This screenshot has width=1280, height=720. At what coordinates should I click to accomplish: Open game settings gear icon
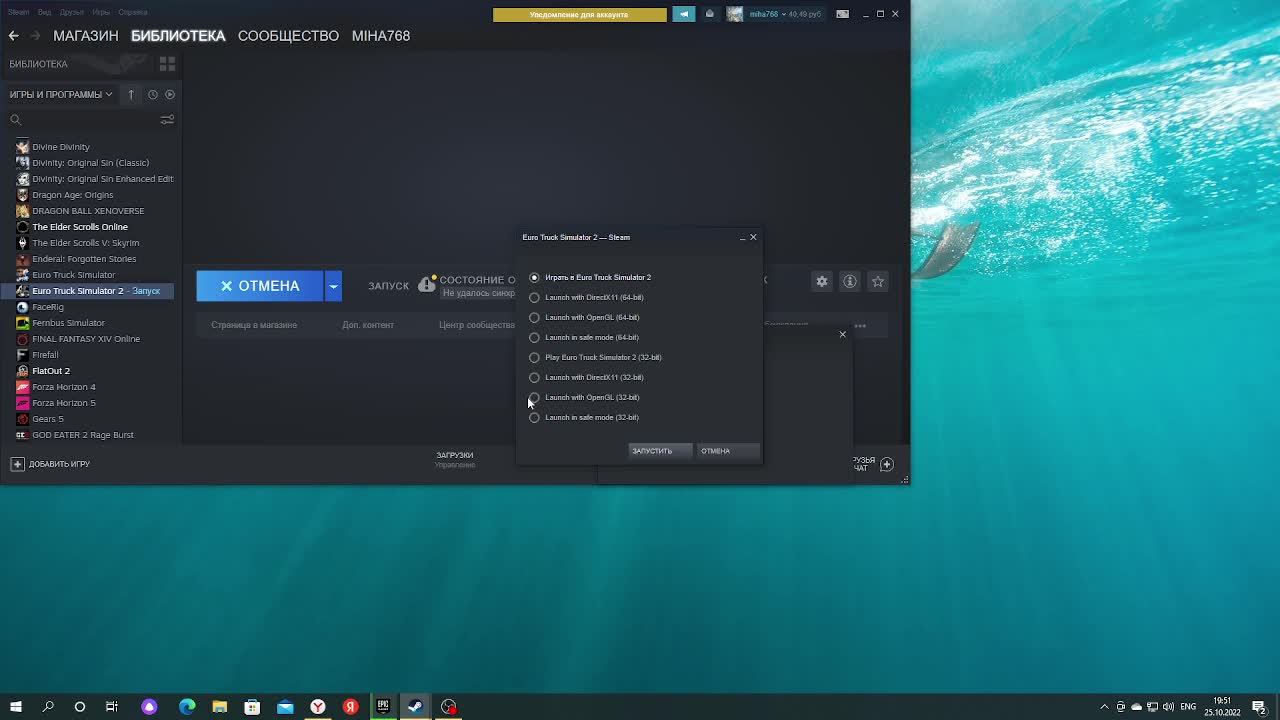(822, 282)
